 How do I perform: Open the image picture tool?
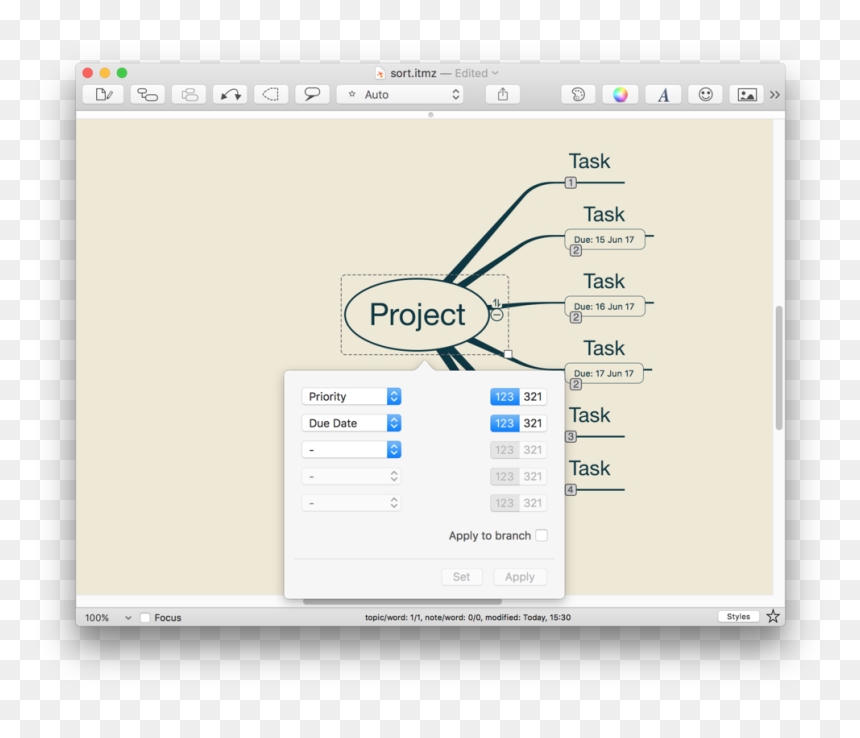pos(746,95)
